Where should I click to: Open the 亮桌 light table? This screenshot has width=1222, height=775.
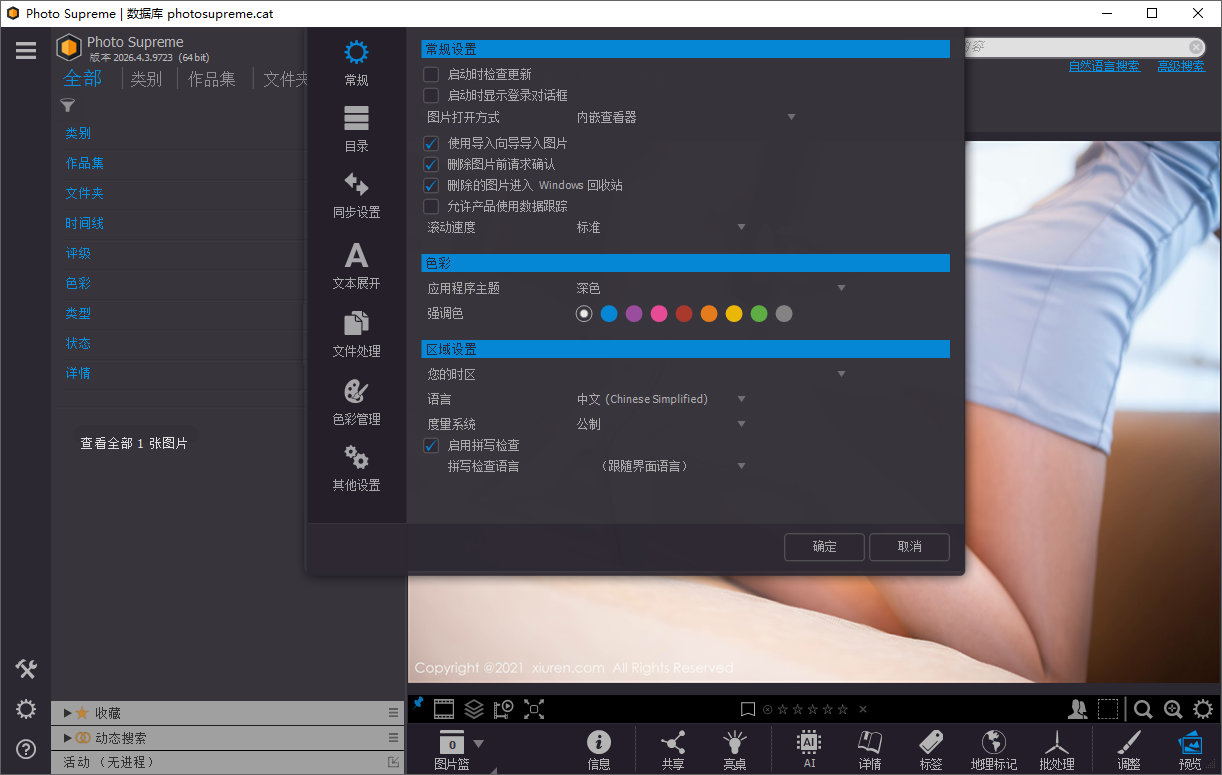click(x=735, y=750)
